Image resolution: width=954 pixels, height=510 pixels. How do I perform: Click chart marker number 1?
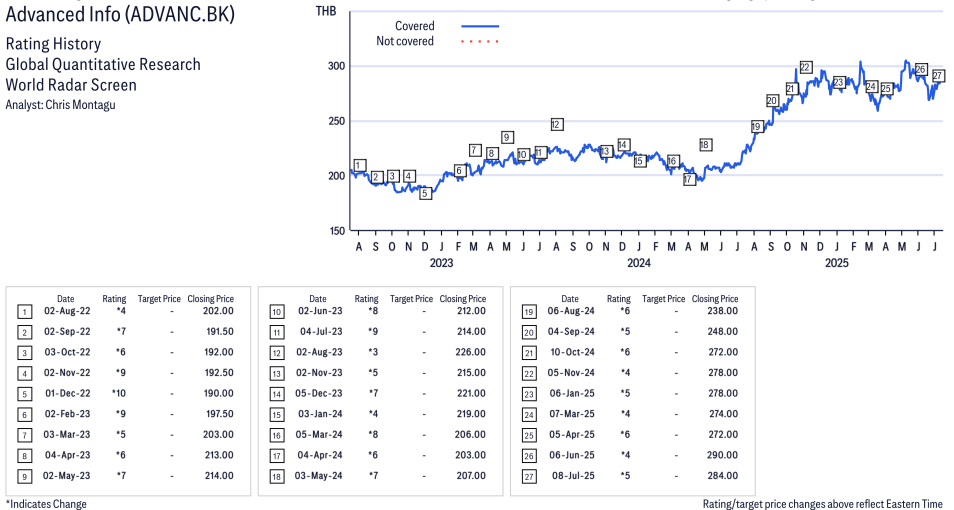(x=360, y=165)
